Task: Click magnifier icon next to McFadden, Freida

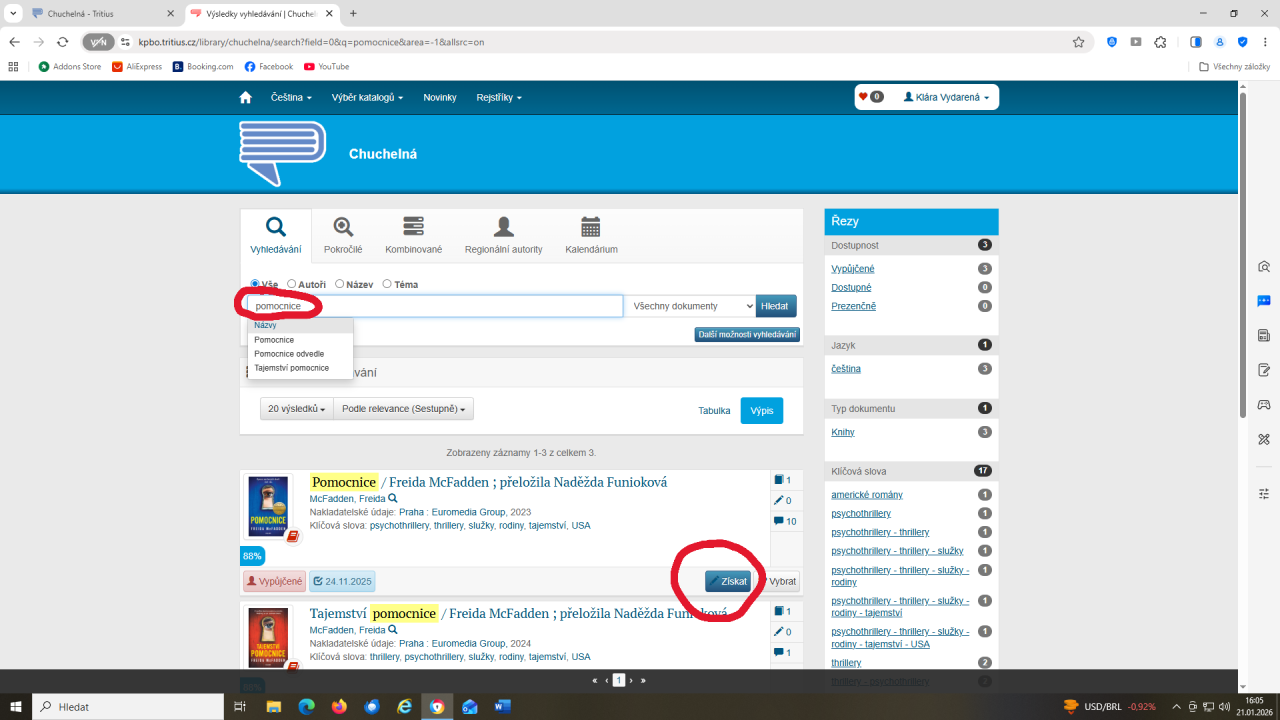Action: click(x=393, y=498)
